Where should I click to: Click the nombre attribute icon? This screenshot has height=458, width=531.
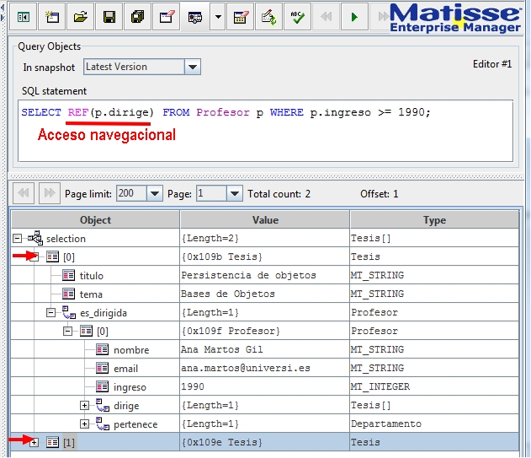coord(102,349)
